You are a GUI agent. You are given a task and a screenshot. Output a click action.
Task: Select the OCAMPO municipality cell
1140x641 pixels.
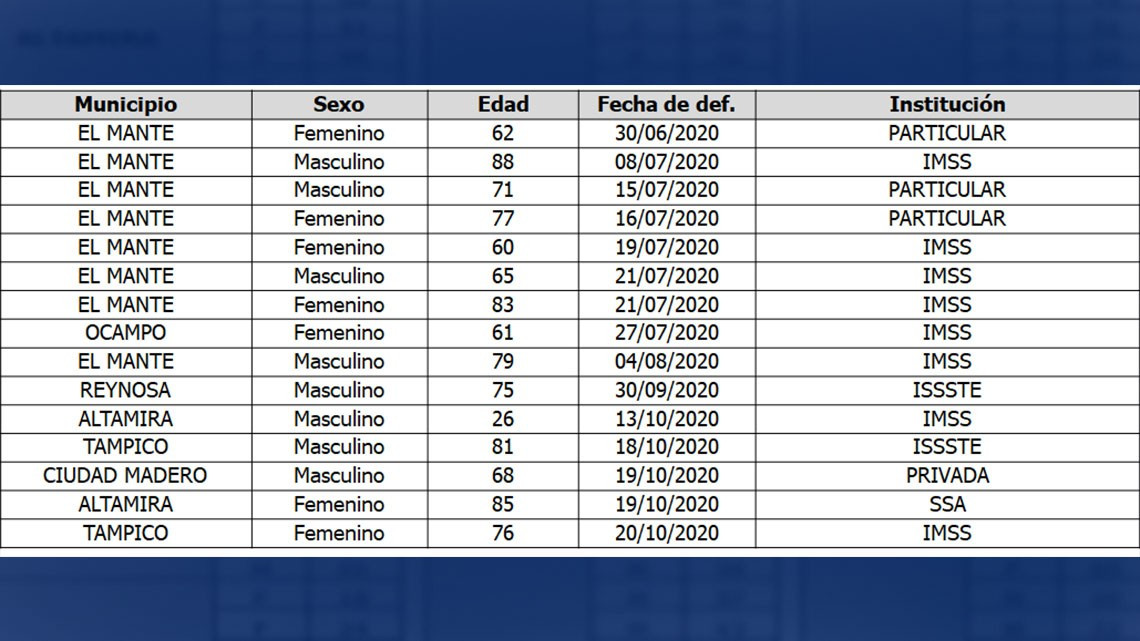tap(126, 333)
